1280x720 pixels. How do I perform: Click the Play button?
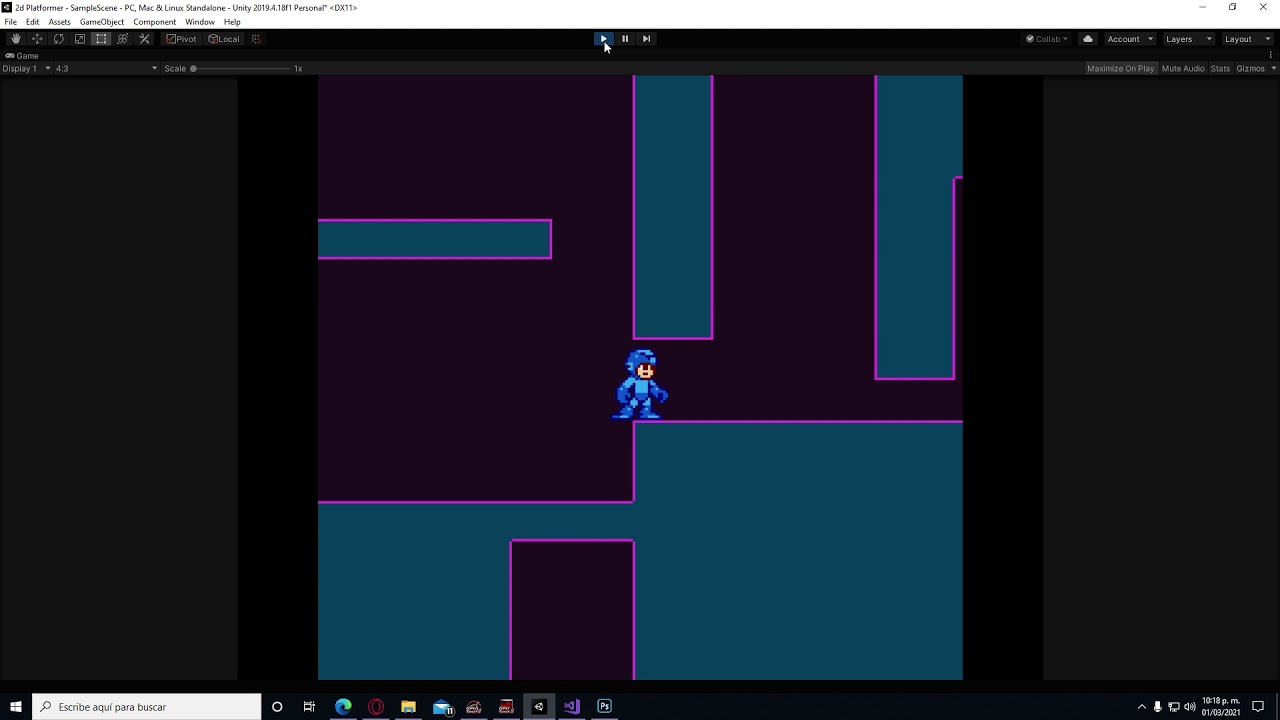coord(603,39)
